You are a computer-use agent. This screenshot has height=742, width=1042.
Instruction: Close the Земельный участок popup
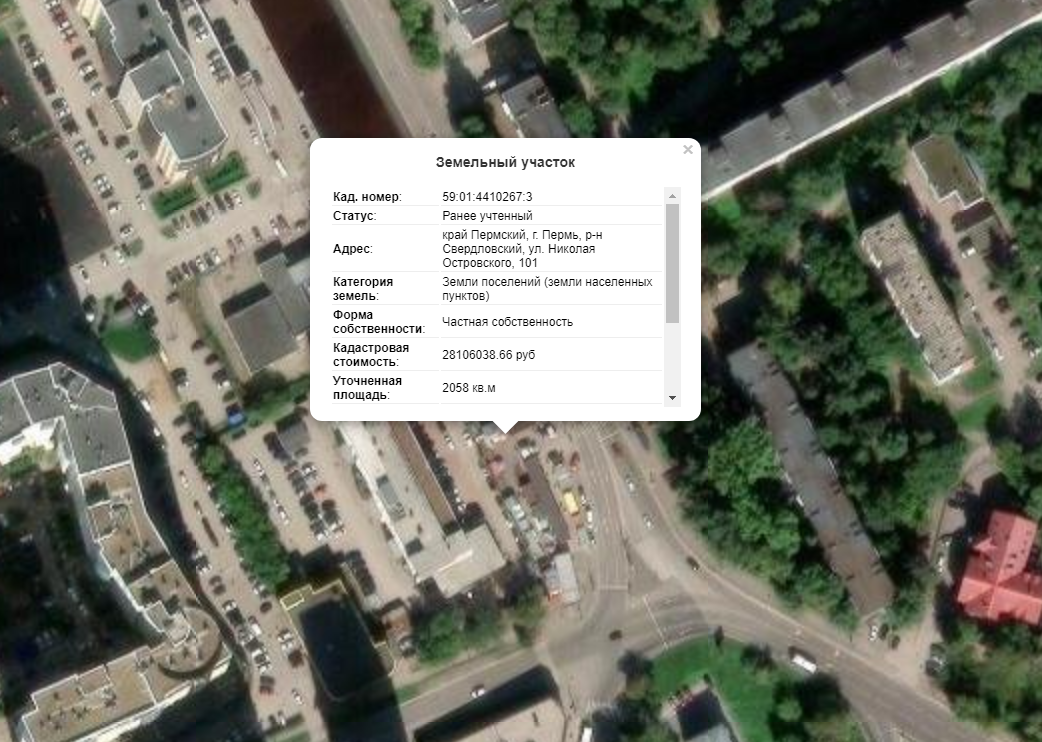click(687, 150)
